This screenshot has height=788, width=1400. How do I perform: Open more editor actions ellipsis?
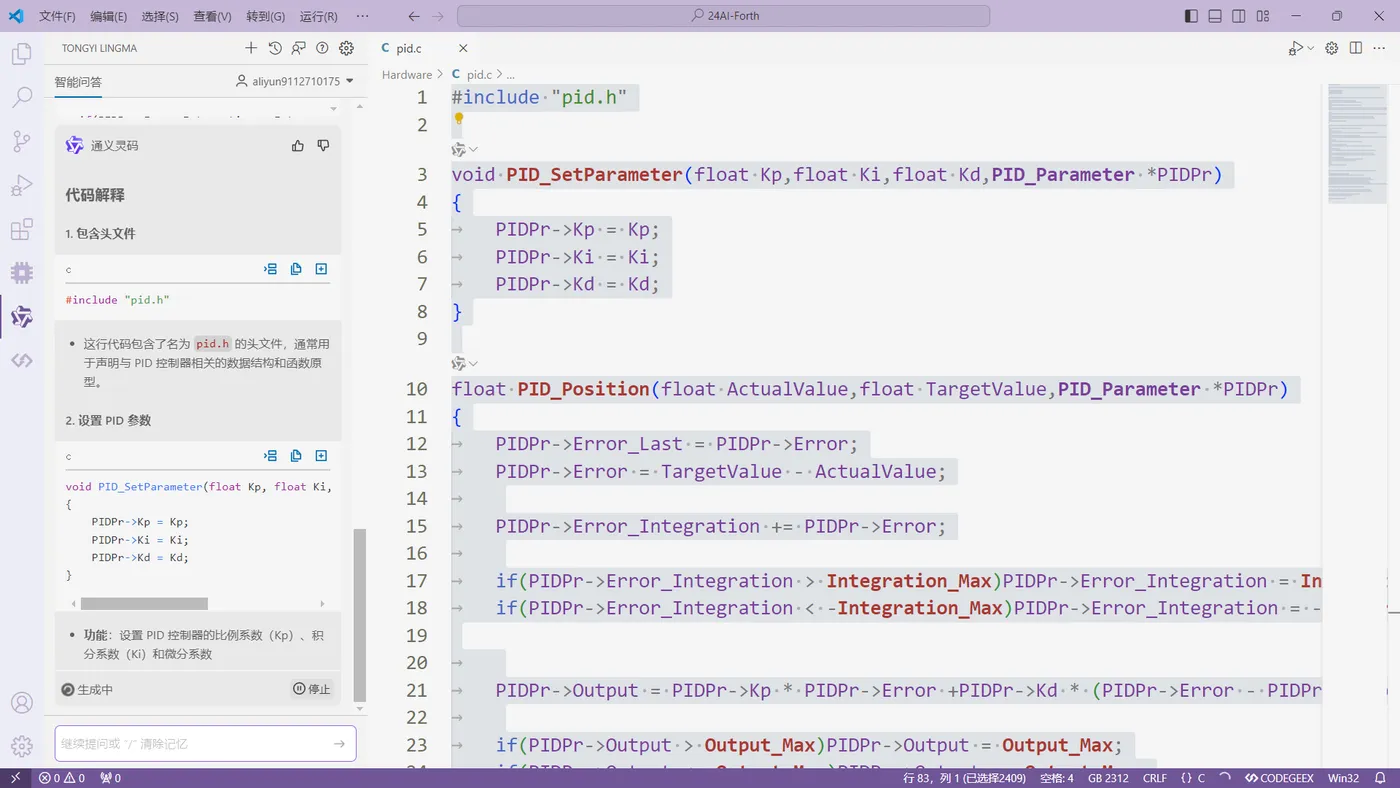tap(1381, 48)
